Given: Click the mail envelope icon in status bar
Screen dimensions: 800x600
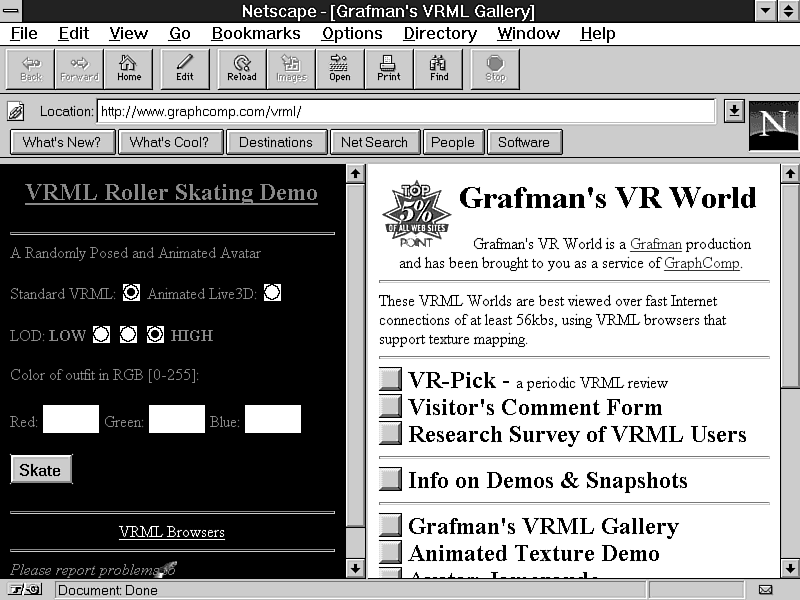Looking at the screenshot, I should 765,590.
